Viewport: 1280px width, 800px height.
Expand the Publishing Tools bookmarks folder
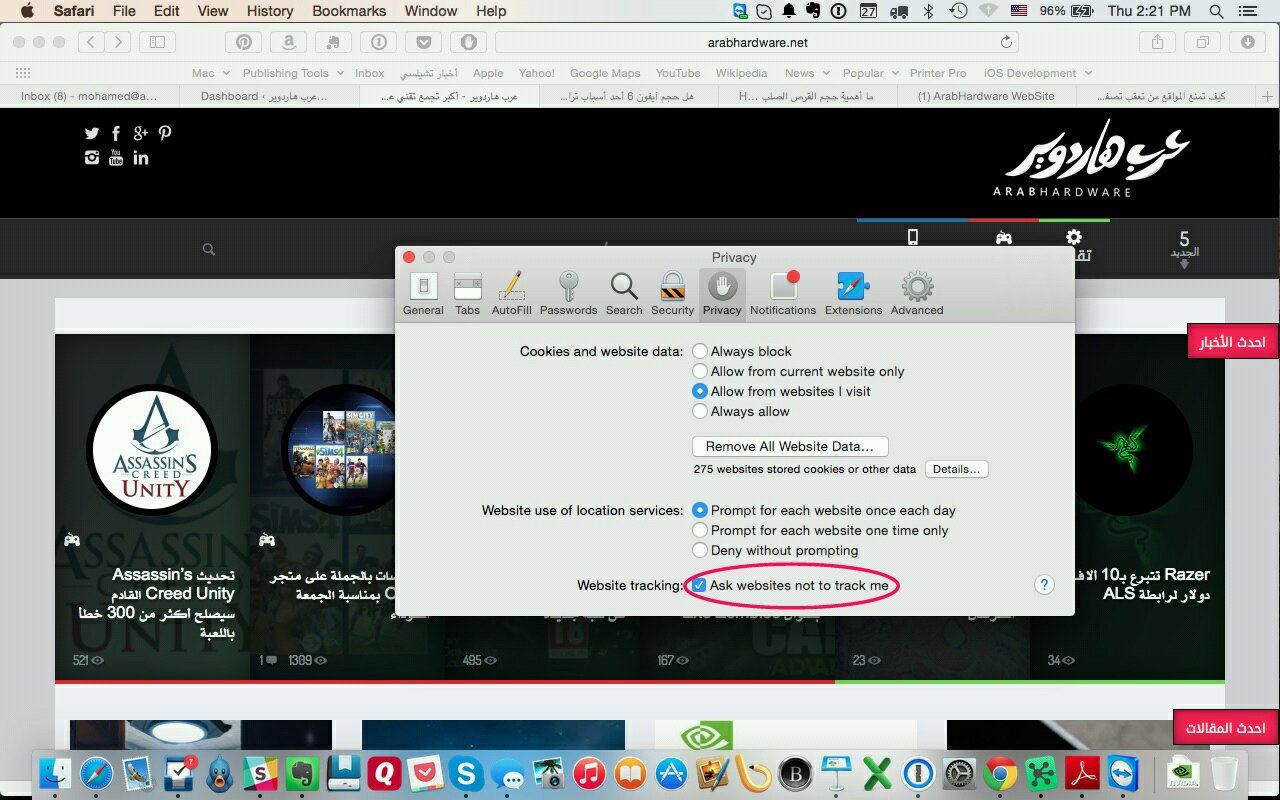[293, 73]
